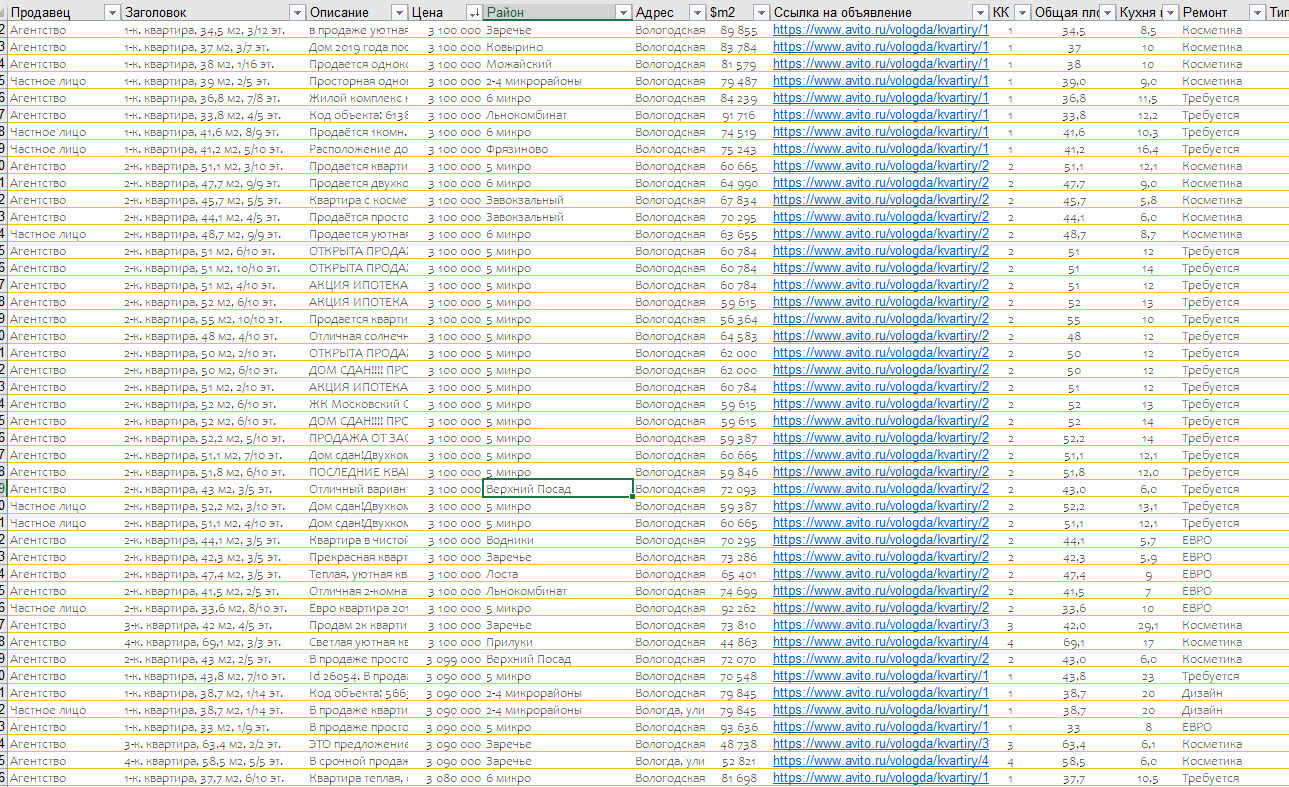Image resolution: width=1289 pixels, height=787 pixels.
Task: Select title cell 3-к. квартира, 63,4 м2, 2/2 эт.
Action: pos(213,744)
